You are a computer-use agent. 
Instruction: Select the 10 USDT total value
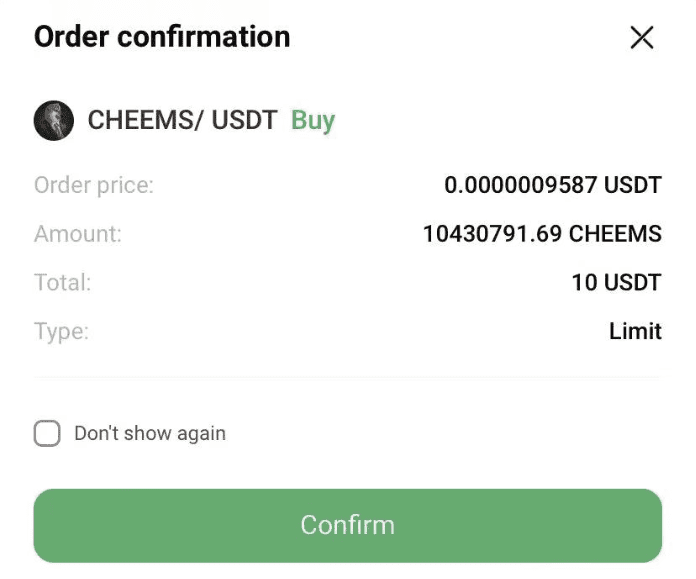(617, 283)
